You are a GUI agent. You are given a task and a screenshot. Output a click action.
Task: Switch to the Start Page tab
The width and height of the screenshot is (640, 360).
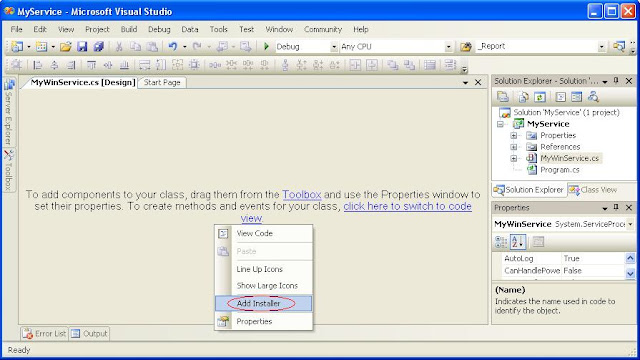[x=162, y=82]
